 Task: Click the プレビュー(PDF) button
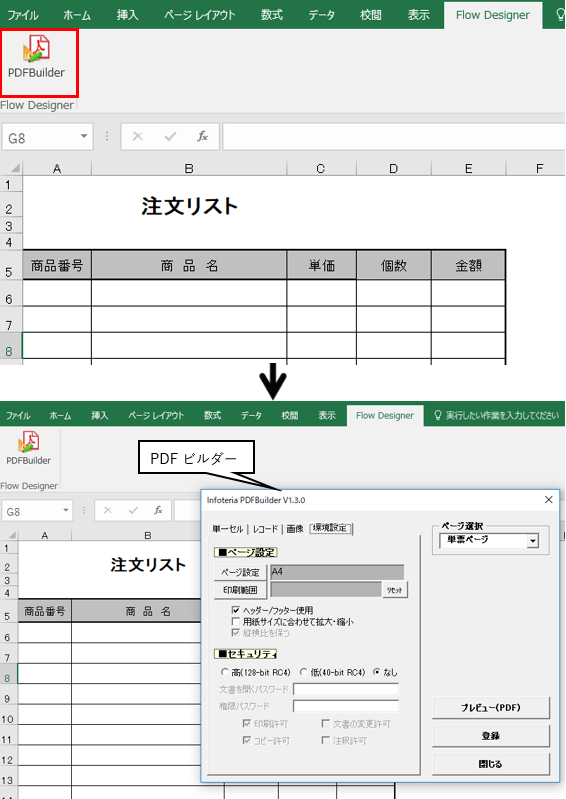pyautogui.click(x=491, y=707)
